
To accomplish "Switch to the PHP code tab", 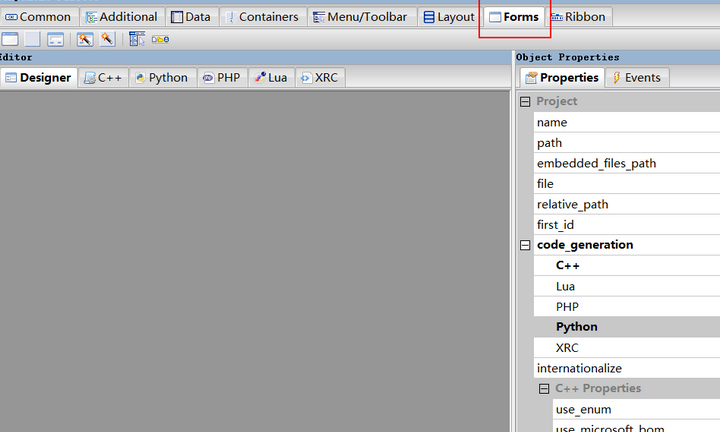I will [222, 78].
